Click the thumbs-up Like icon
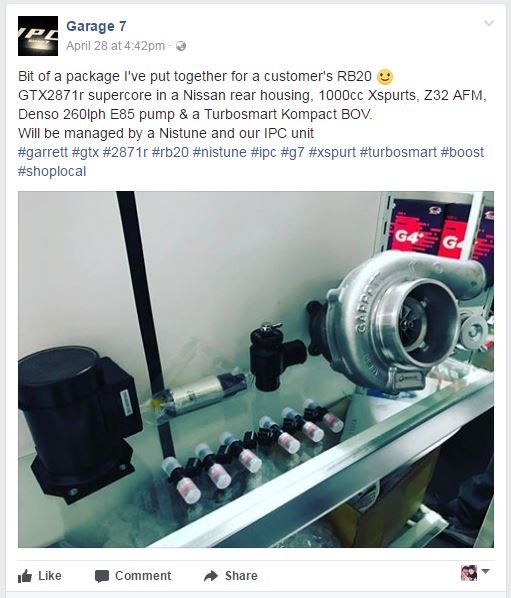The width and height of the screenshot is (511, 598). 25,575
